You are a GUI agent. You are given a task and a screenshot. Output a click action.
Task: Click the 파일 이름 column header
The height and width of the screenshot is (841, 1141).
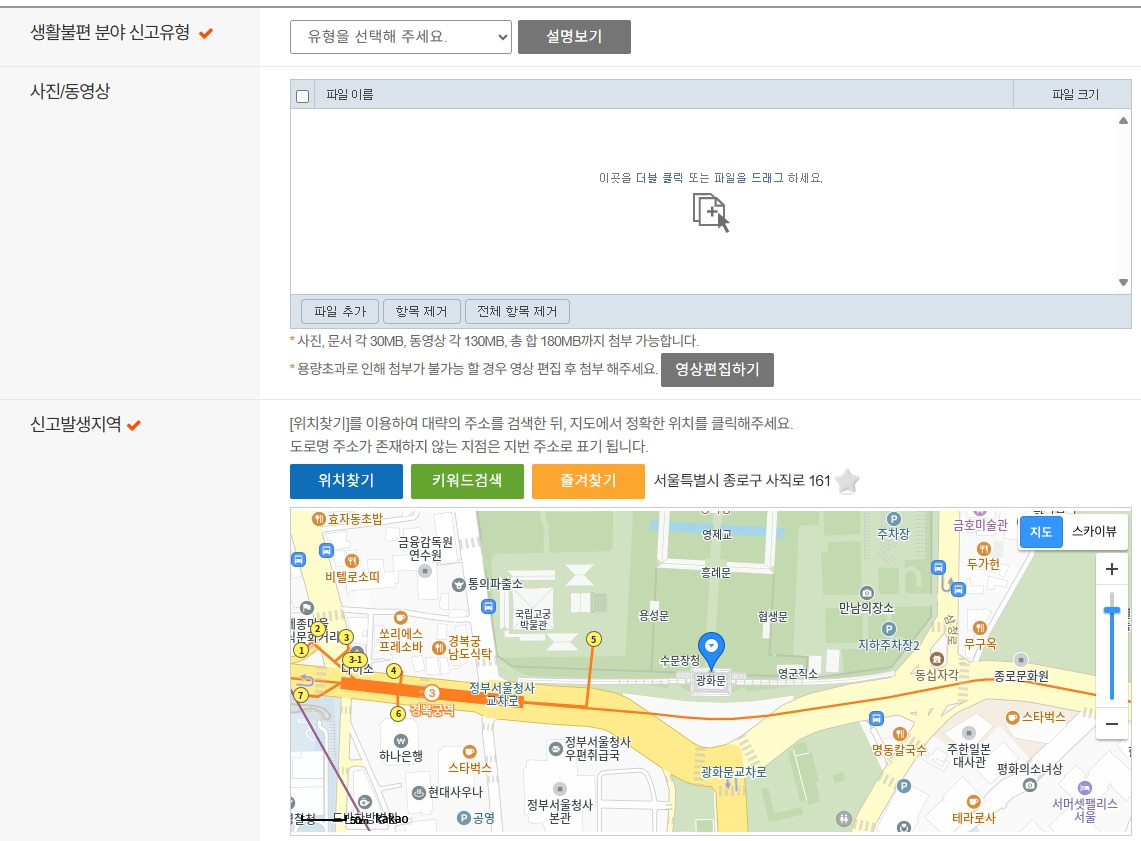point(664,95)
